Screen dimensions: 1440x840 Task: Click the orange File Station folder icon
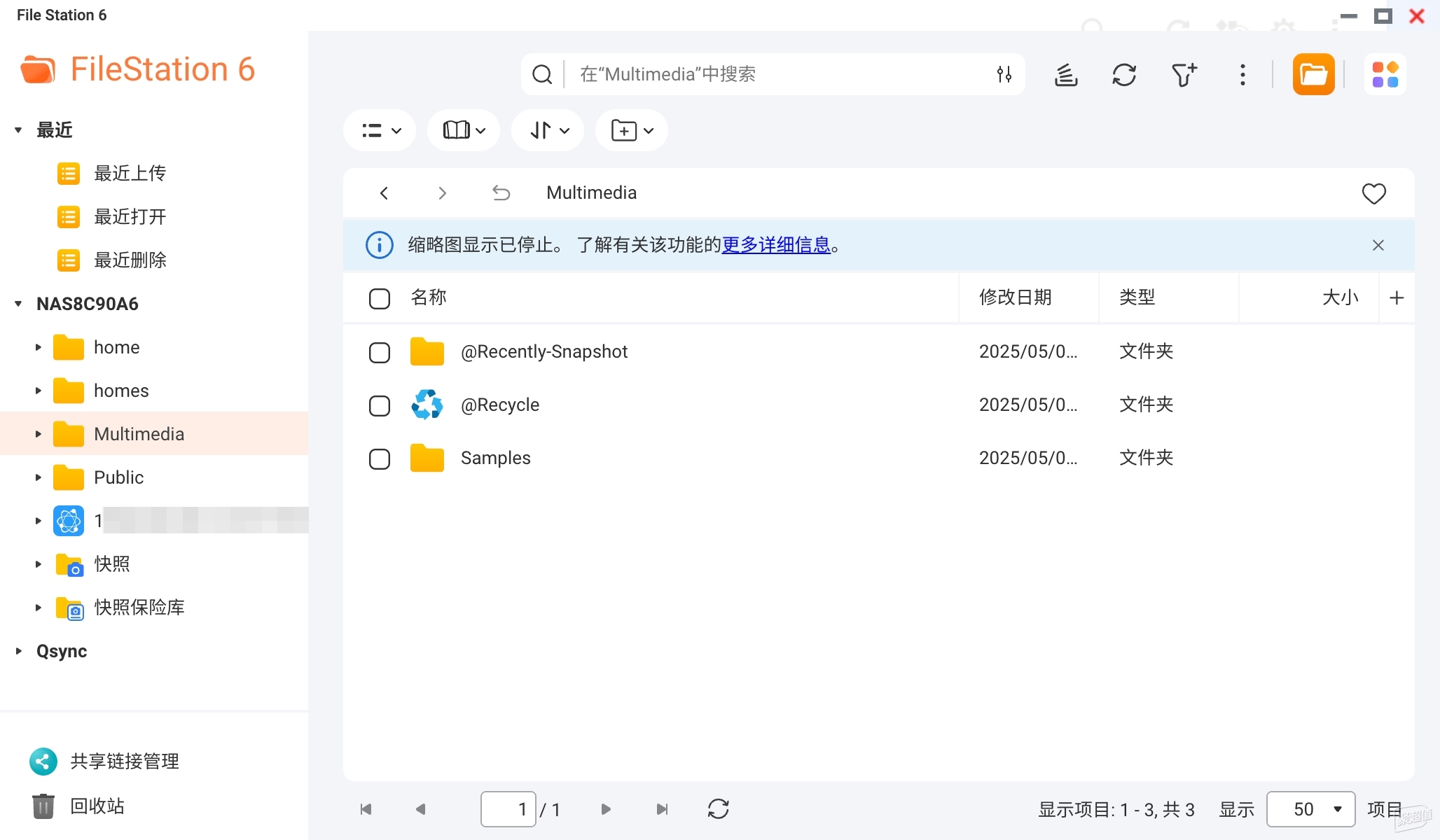click(1313, 74)
